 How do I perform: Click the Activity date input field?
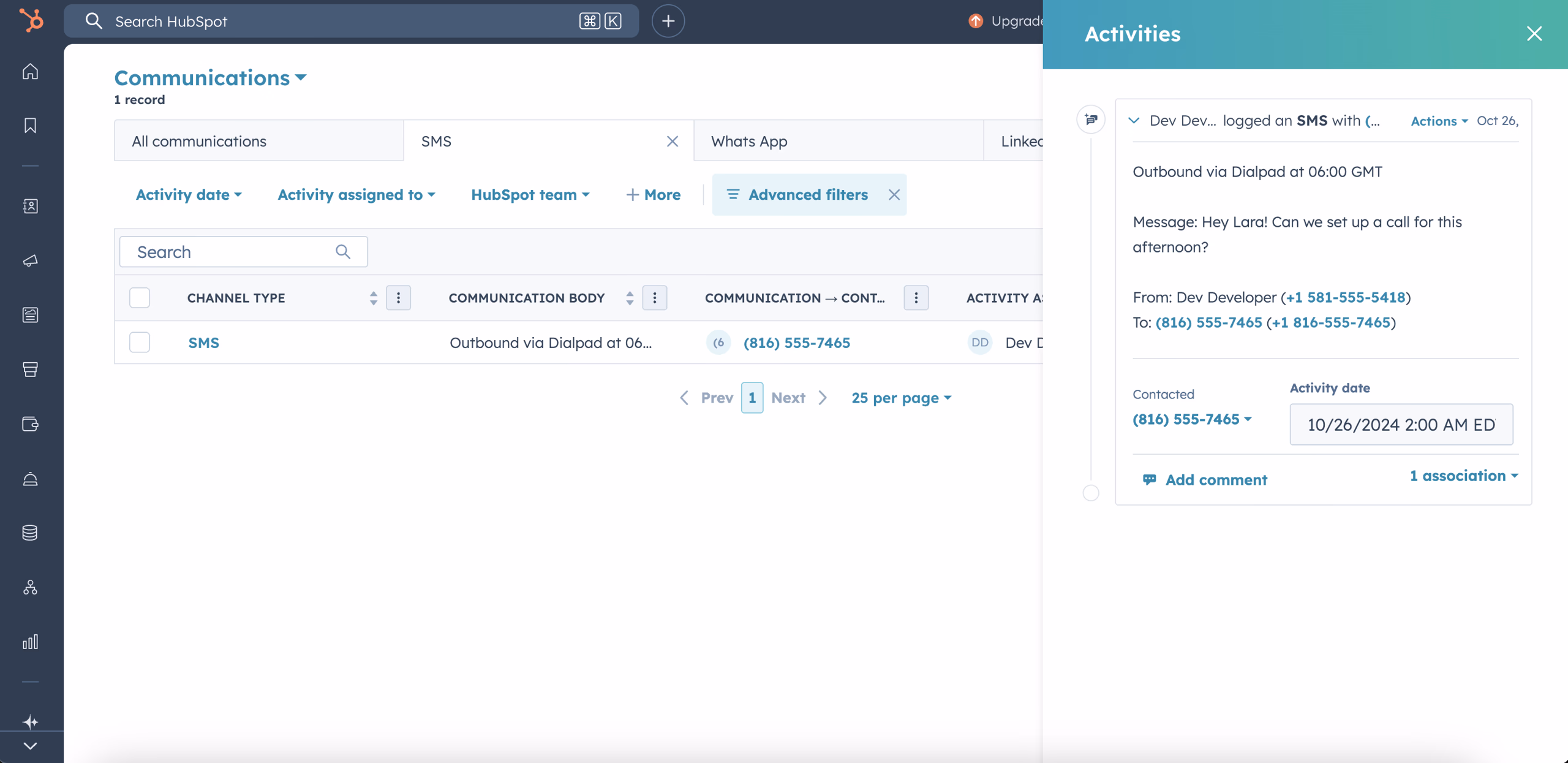1401,424
